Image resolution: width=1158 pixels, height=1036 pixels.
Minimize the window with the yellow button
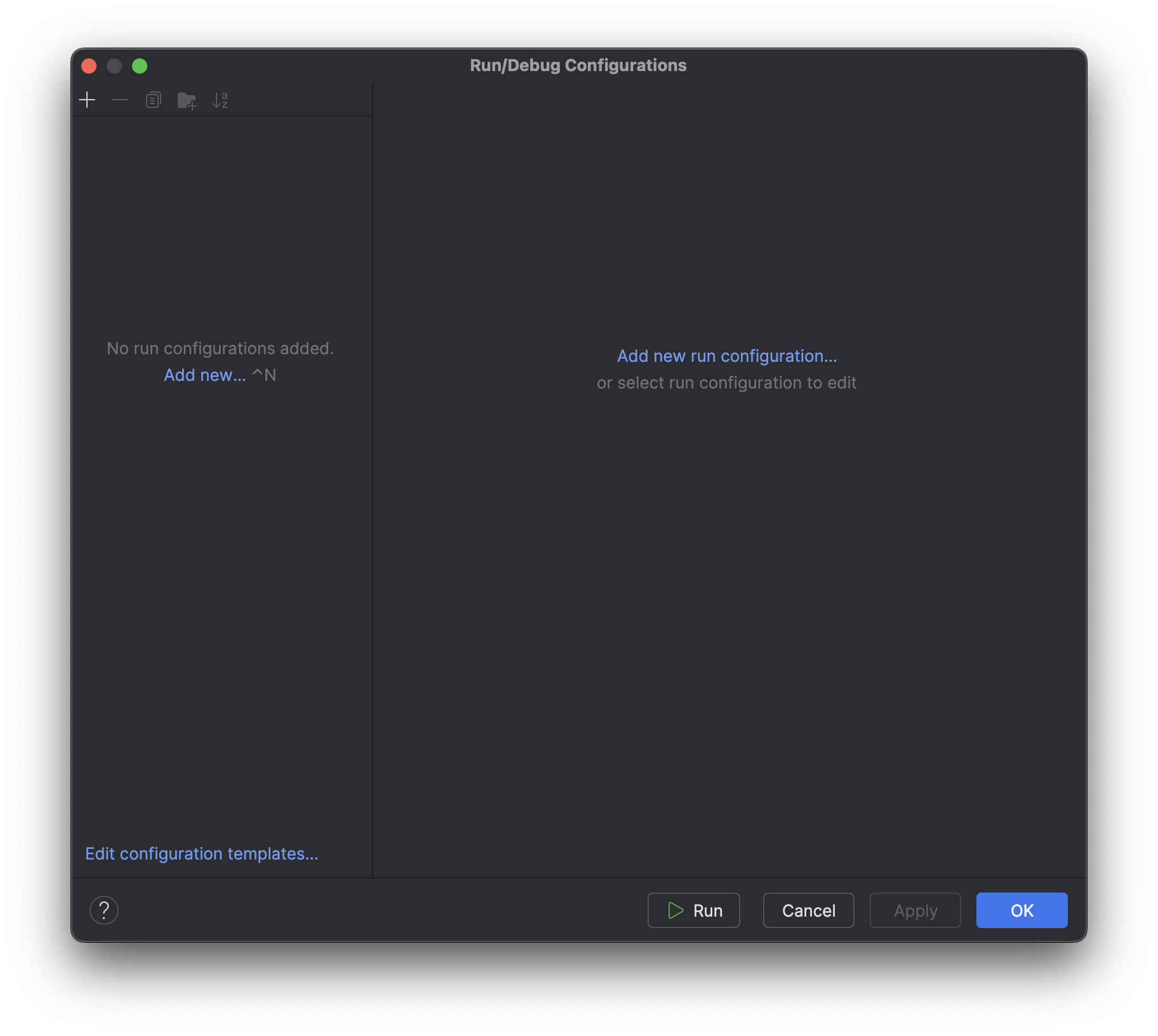114,65
